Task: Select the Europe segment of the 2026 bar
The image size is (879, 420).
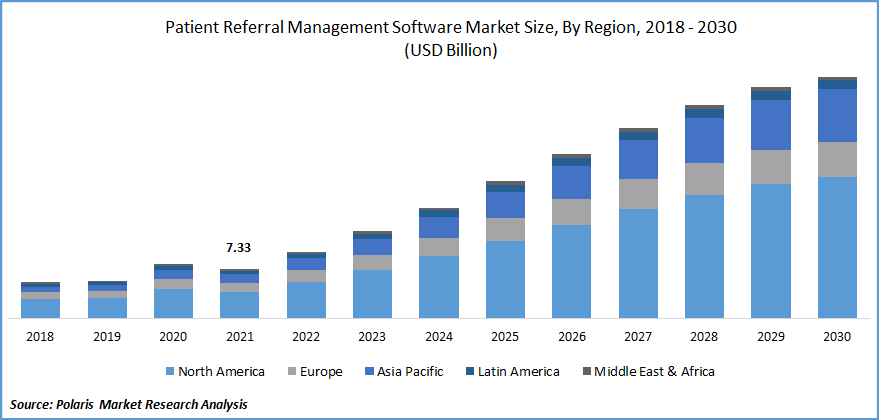Action: coord(571,212)
